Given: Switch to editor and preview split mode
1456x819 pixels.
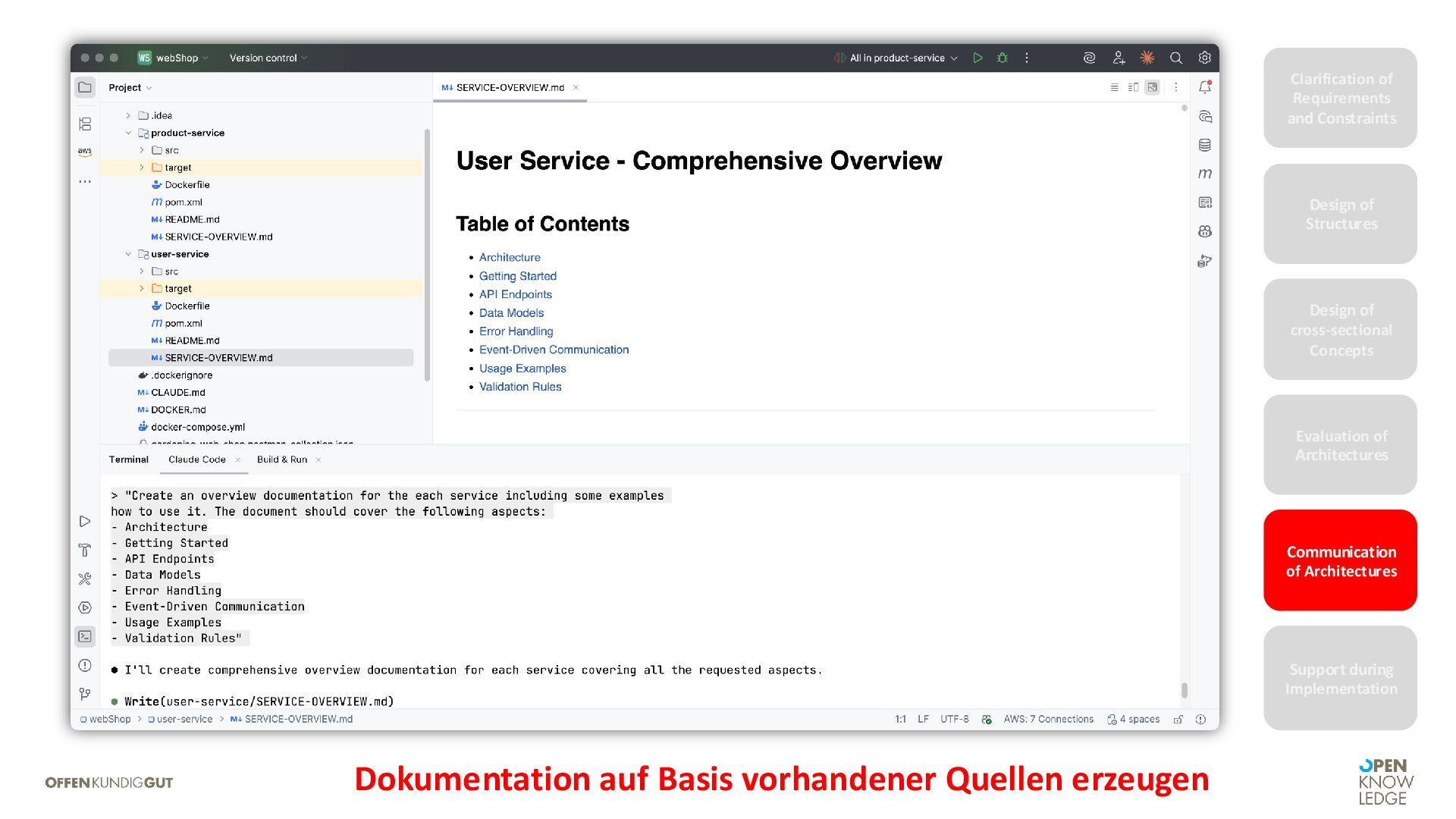Looking at the screenshot, I should click(1133, 87).
